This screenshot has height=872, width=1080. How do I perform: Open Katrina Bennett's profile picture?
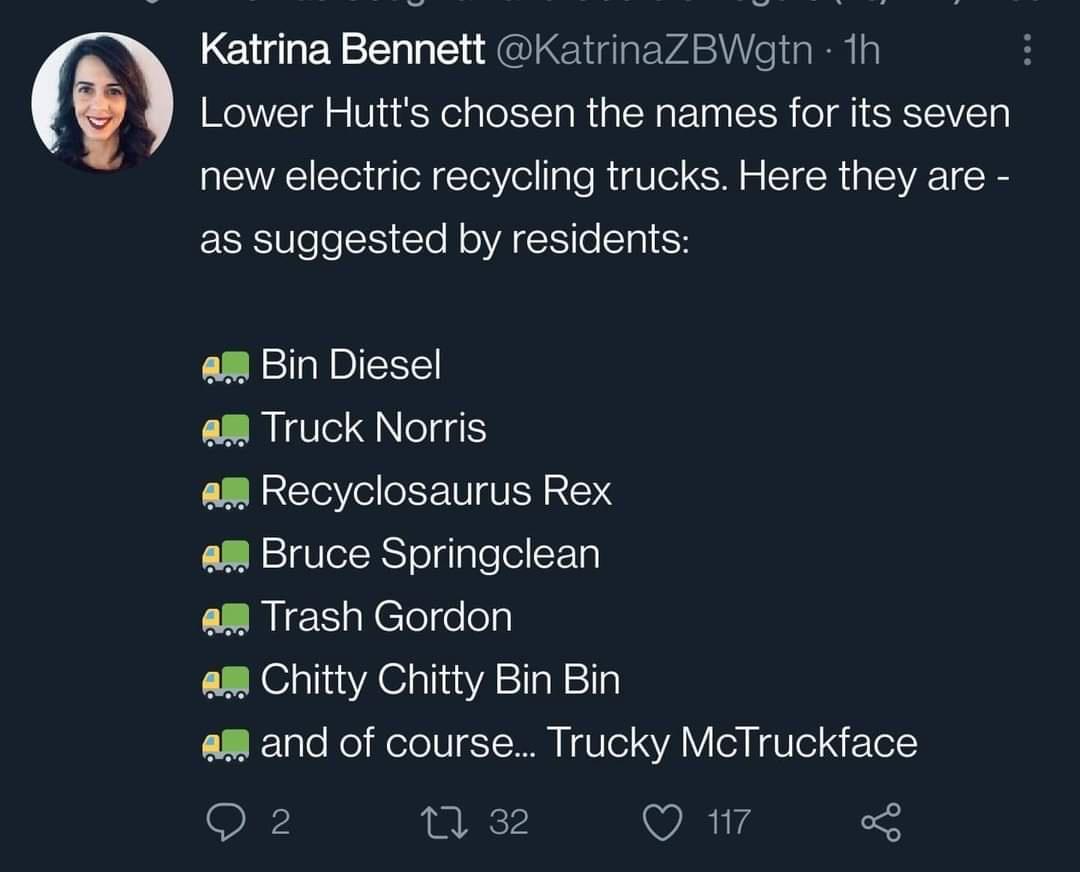(102, 102)
